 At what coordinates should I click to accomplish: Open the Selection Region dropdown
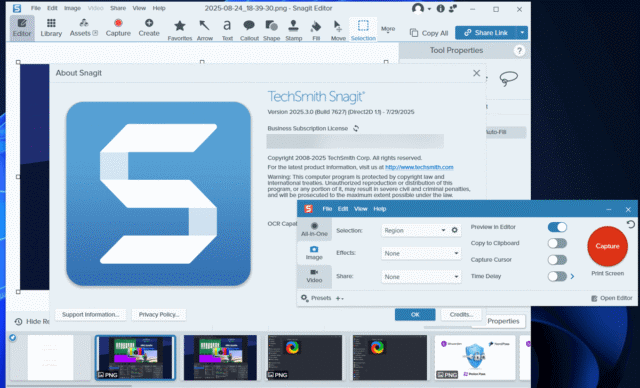pyautogui.click(x=415, y=231)
